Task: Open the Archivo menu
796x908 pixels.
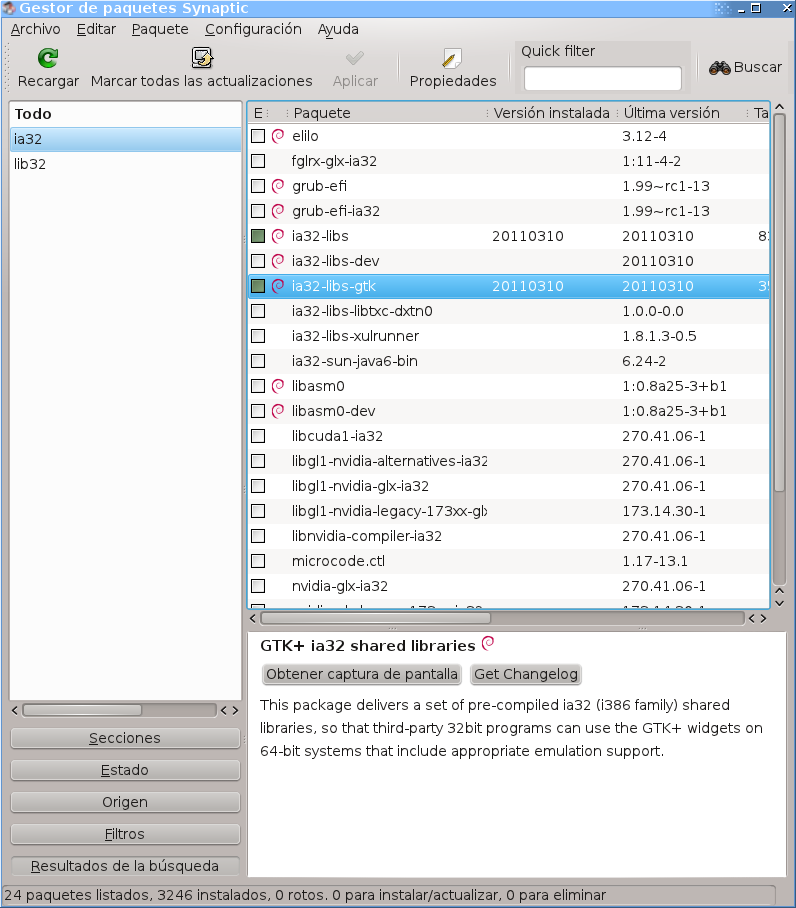Action: pos(35,29)
